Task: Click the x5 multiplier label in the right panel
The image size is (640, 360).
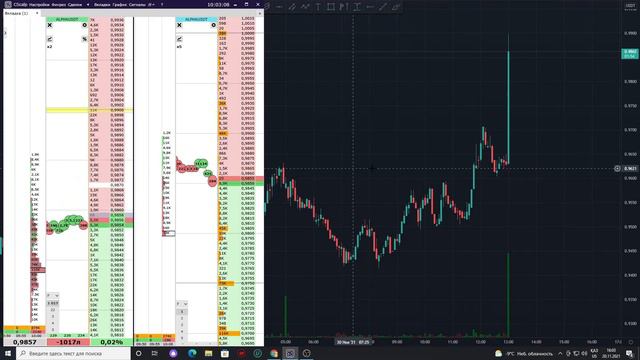Action: [x=179, y=47]
